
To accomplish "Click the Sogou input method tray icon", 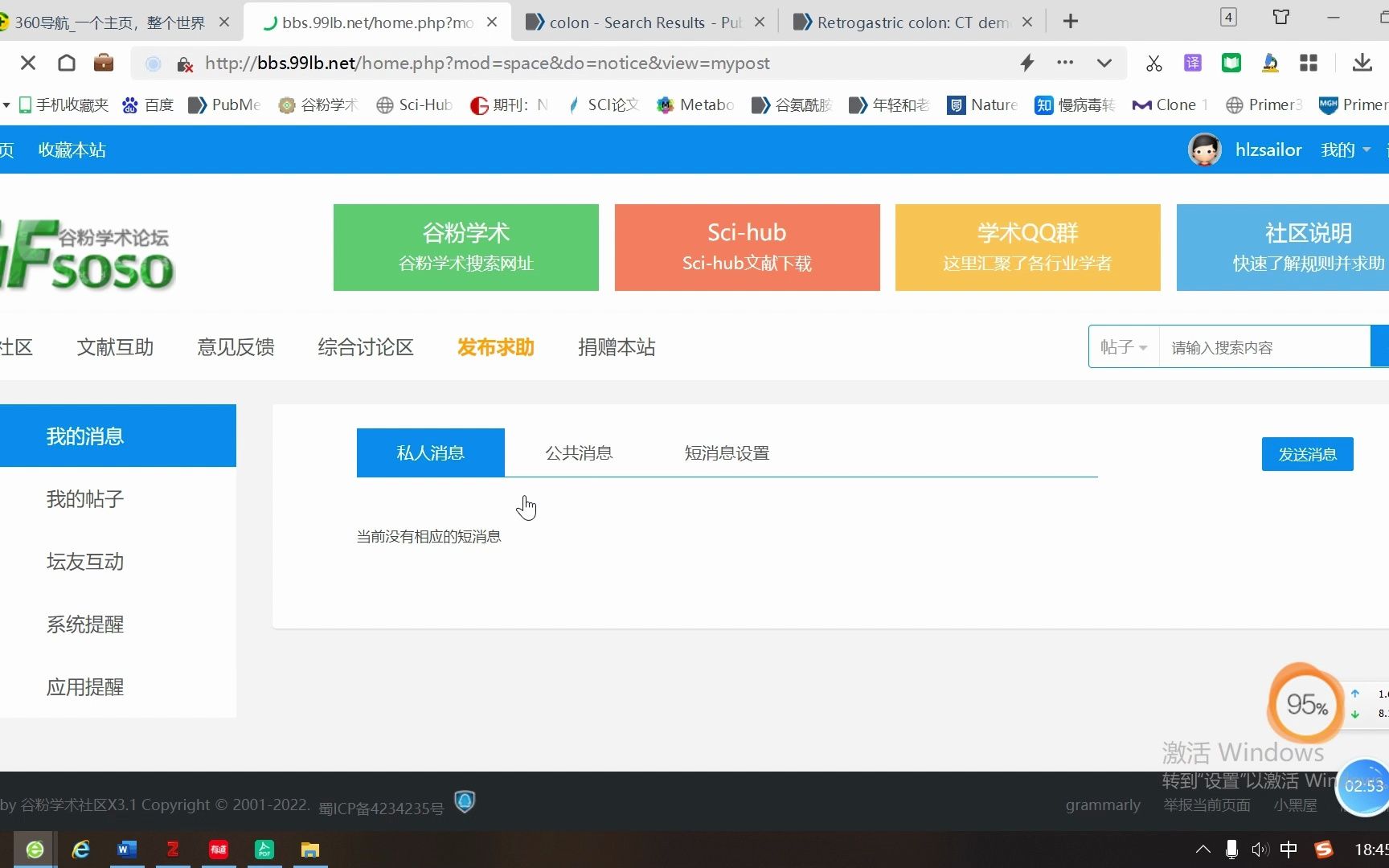I will [1323, 850].
